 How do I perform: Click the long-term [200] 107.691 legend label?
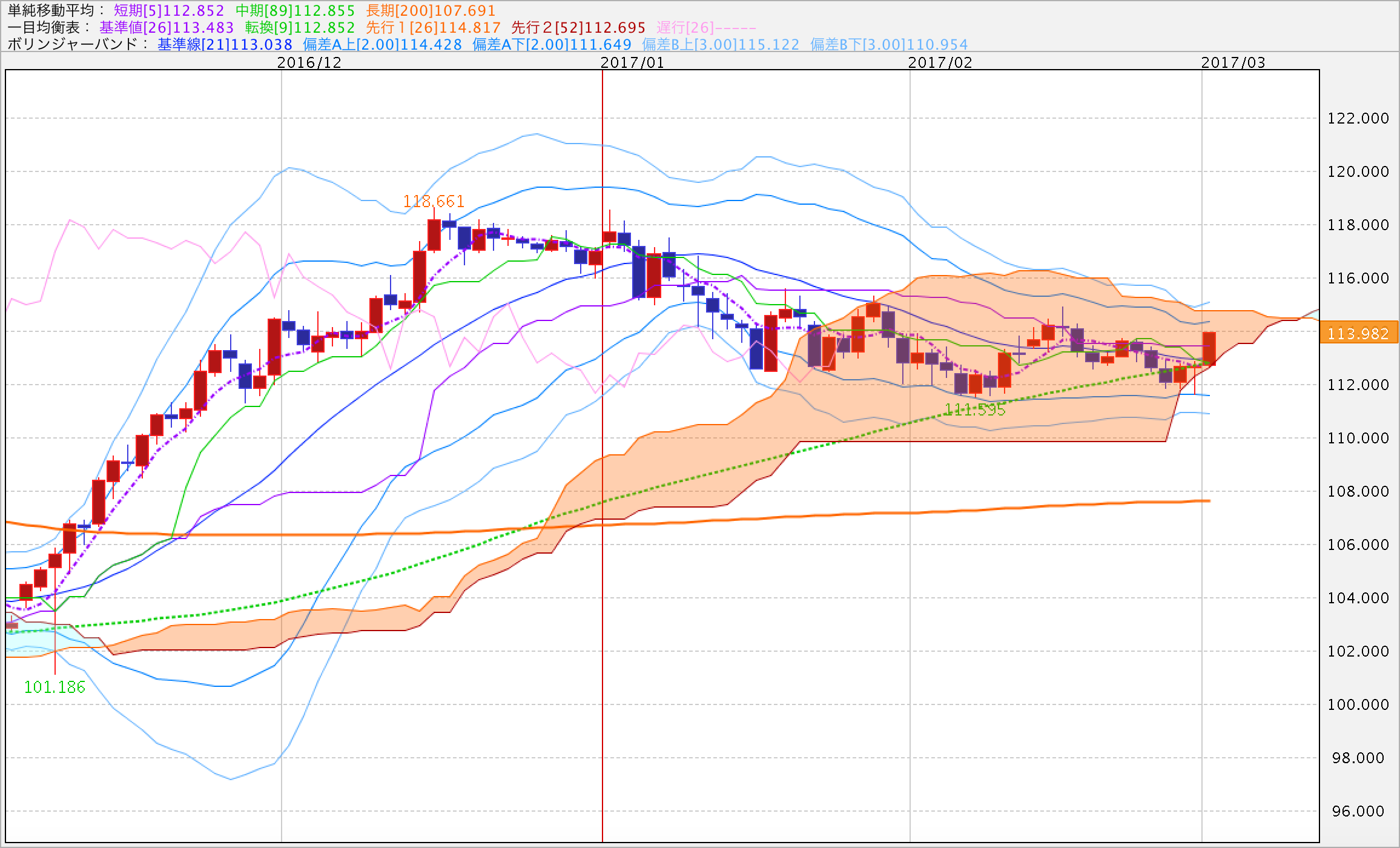[x=431, y=11]
